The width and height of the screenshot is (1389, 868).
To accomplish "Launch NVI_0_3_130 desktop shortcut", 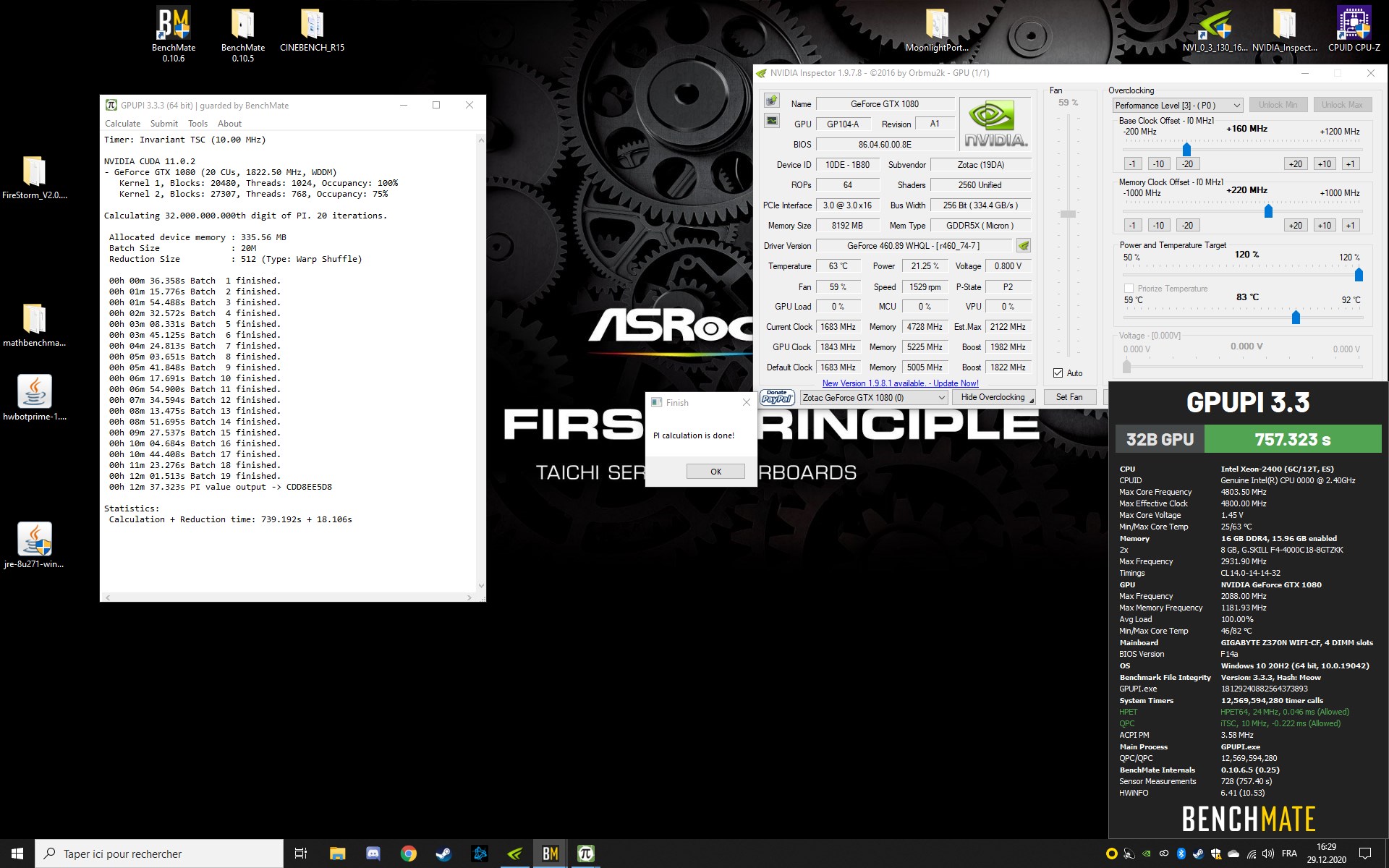I will tap(1215, 30).
